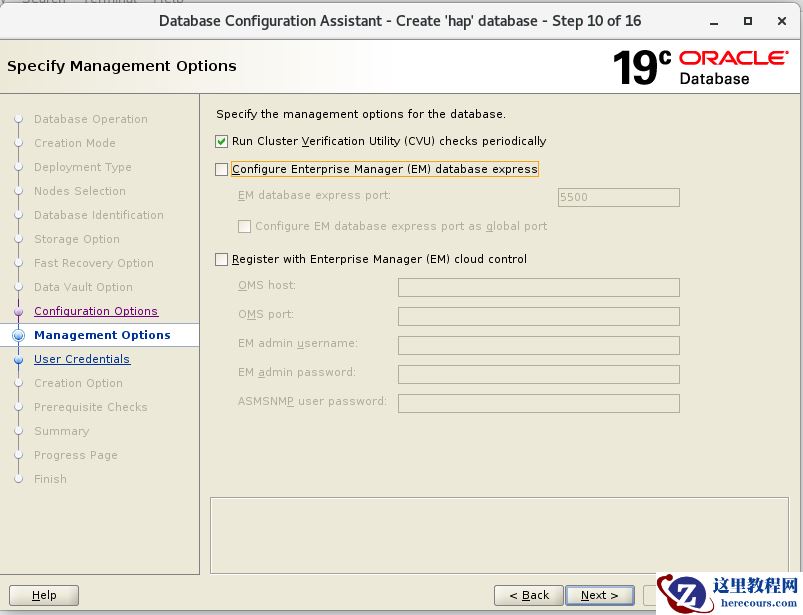Click Data Vault Option step label
This screenshot has height=615, width=803.
click(83, 287)
